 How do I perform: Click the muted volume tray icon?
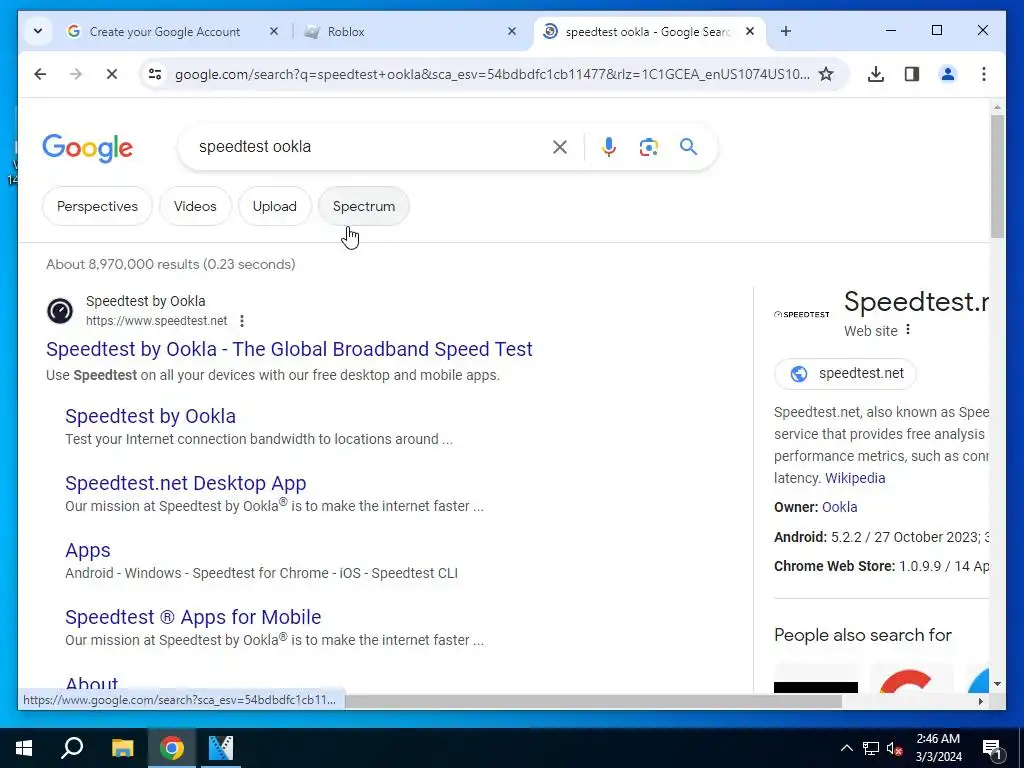tap(894, 748)
